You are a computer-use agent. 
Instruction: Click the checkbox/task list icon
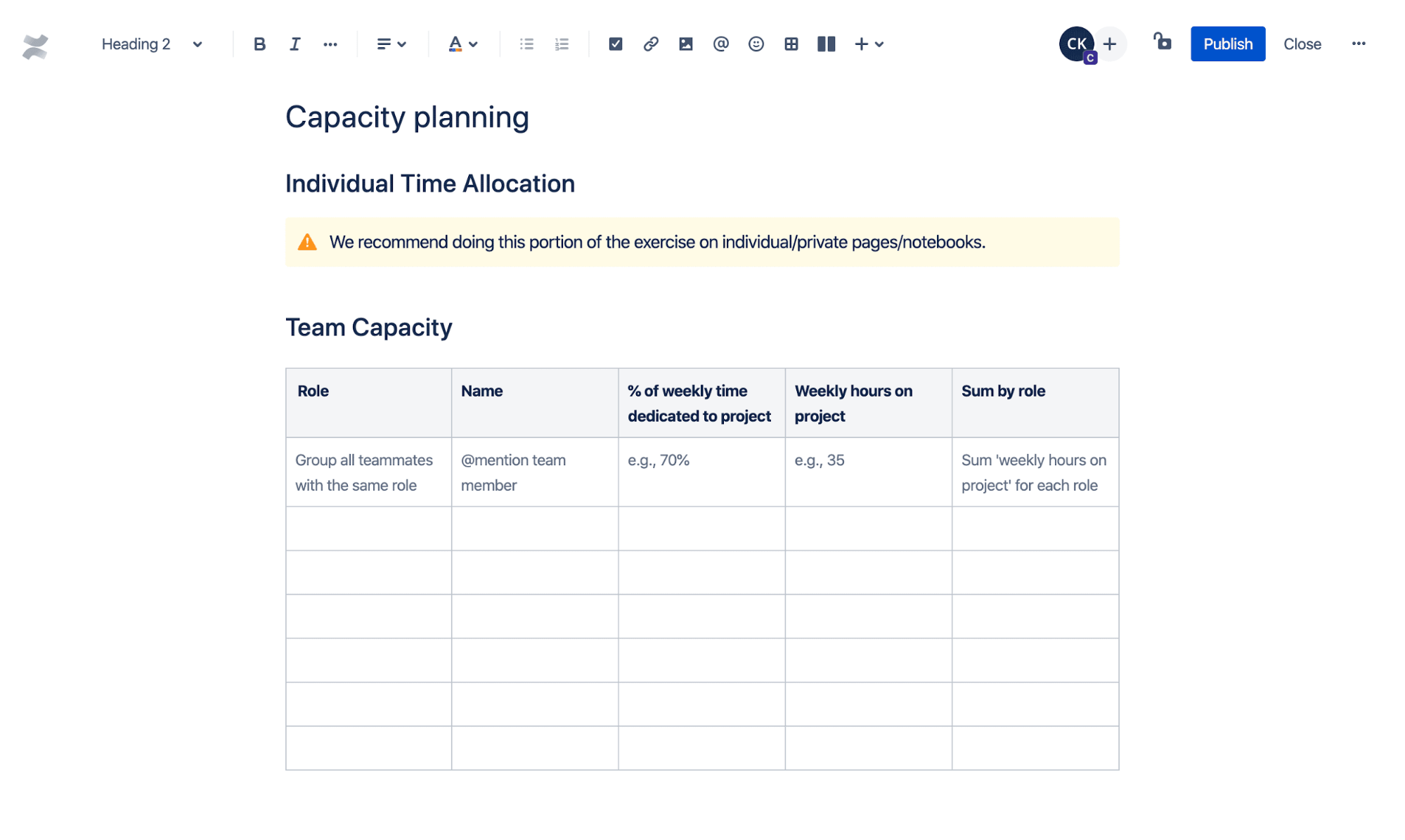(x=615, y=44)
